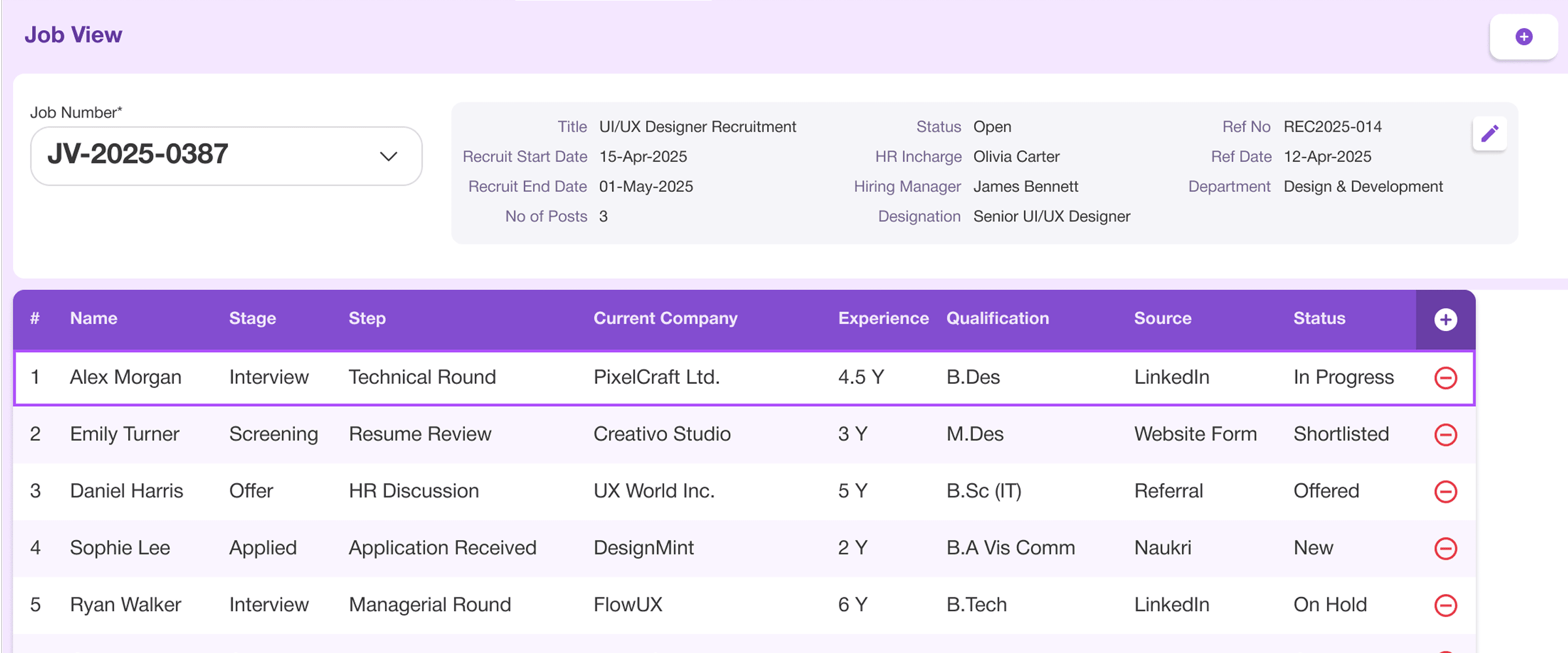The image size is (1568, 653).
Task: Sort by the Name column header
Action: [x=93, y=318]
